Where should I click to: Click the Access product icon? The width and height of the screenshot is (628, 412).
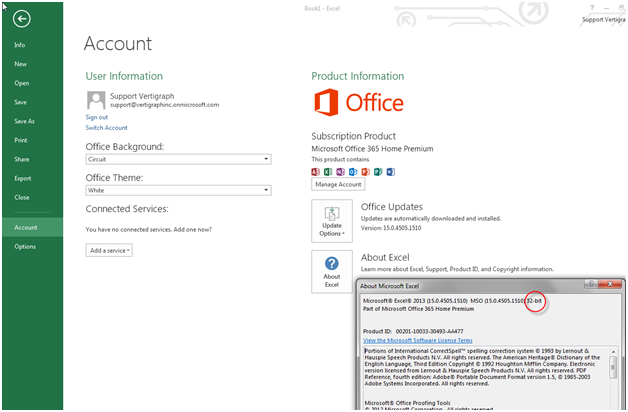pyautogui.click(x=315, y=172)
